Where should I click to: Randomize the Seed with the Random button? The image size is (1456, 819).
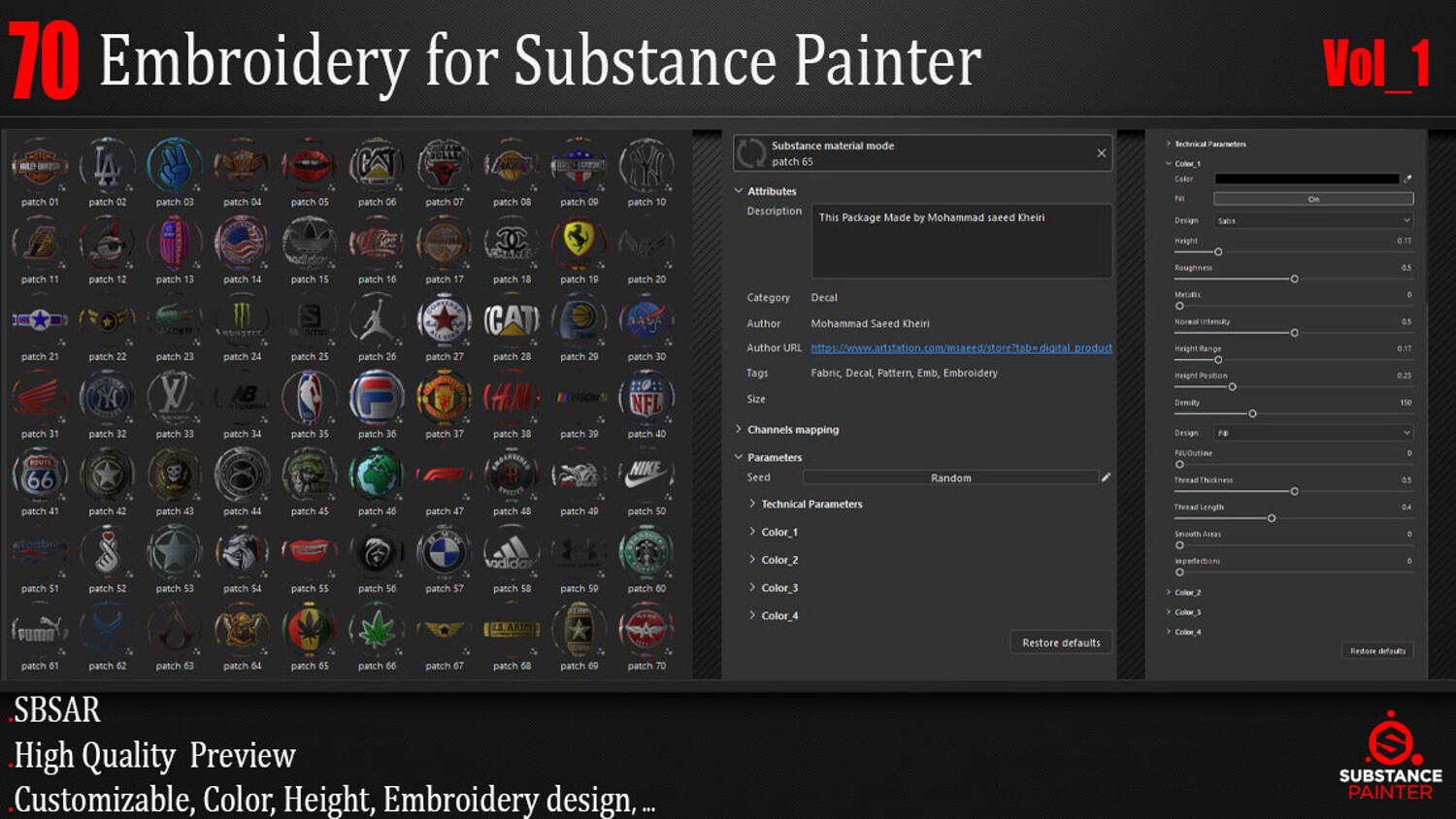click(x=950, y=477)
